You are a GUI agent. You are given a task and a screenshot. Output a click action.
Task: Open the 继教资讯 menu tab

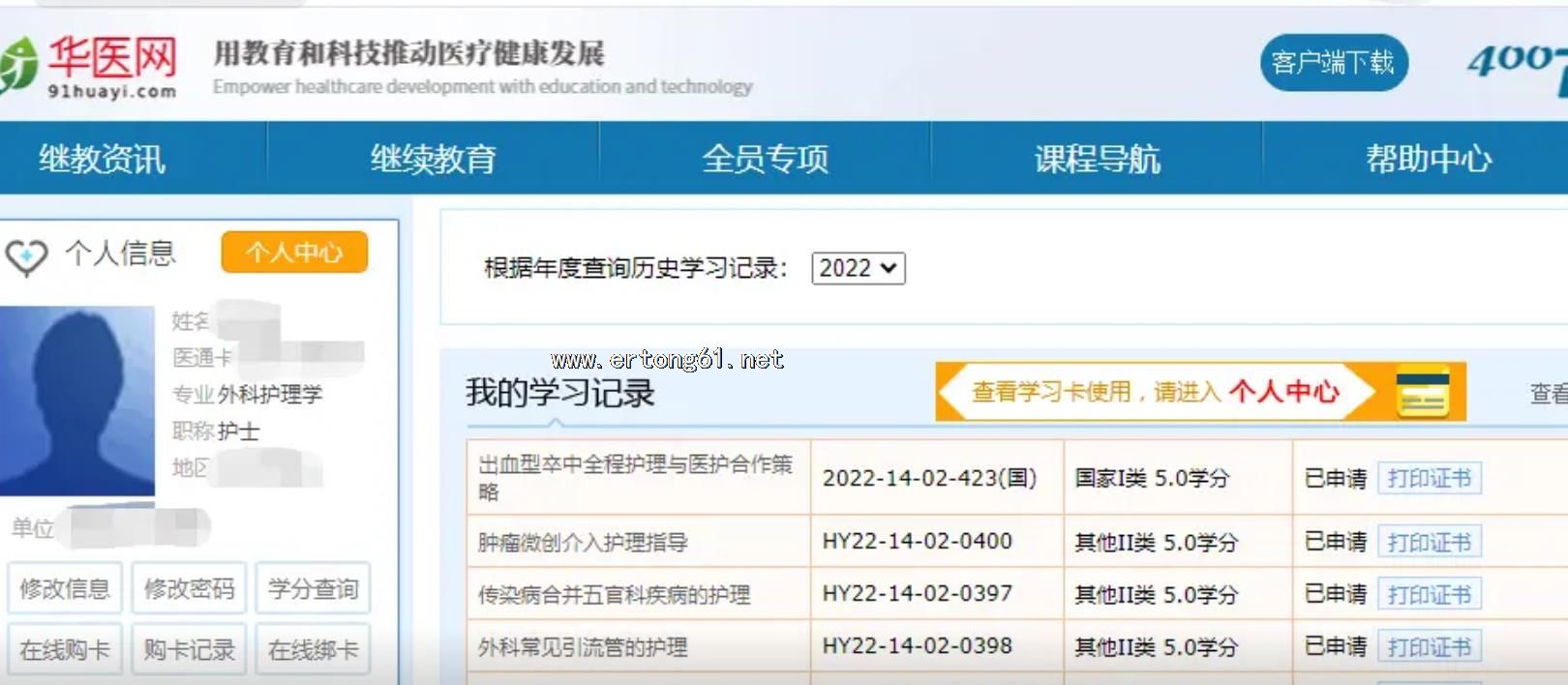coord(102,159)
